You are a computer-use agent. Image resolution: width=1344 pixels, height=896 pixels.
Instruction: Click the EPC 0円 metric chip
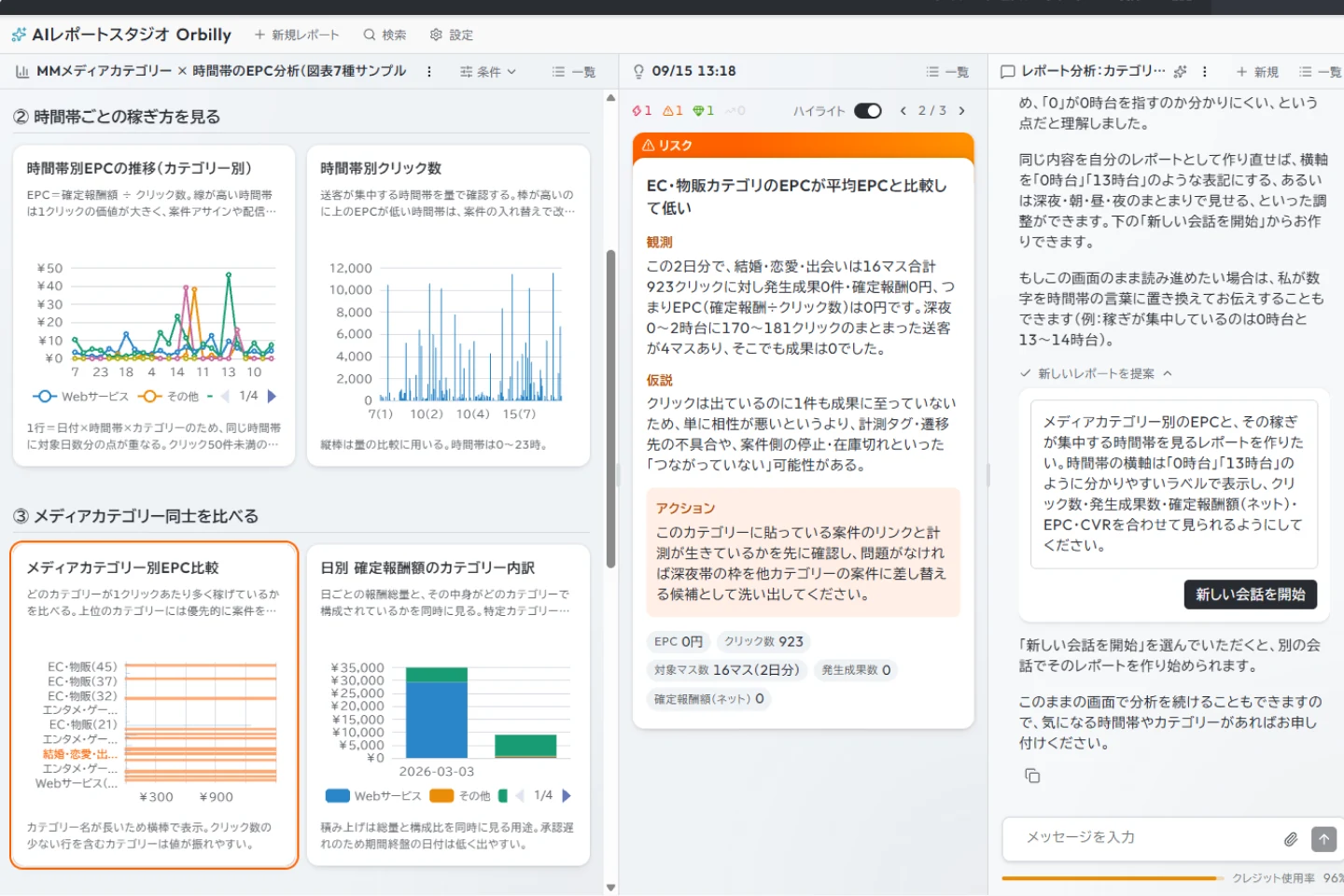pos(679,642)
